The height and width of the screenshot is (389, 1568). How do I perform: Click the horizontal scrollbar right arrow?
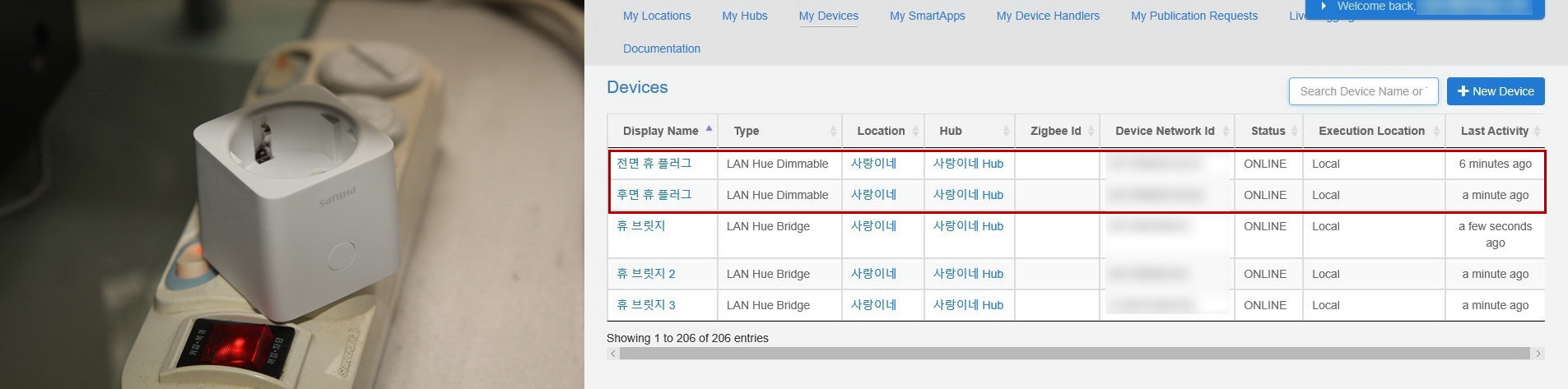pyautogui.click(x=1538, y=354)
